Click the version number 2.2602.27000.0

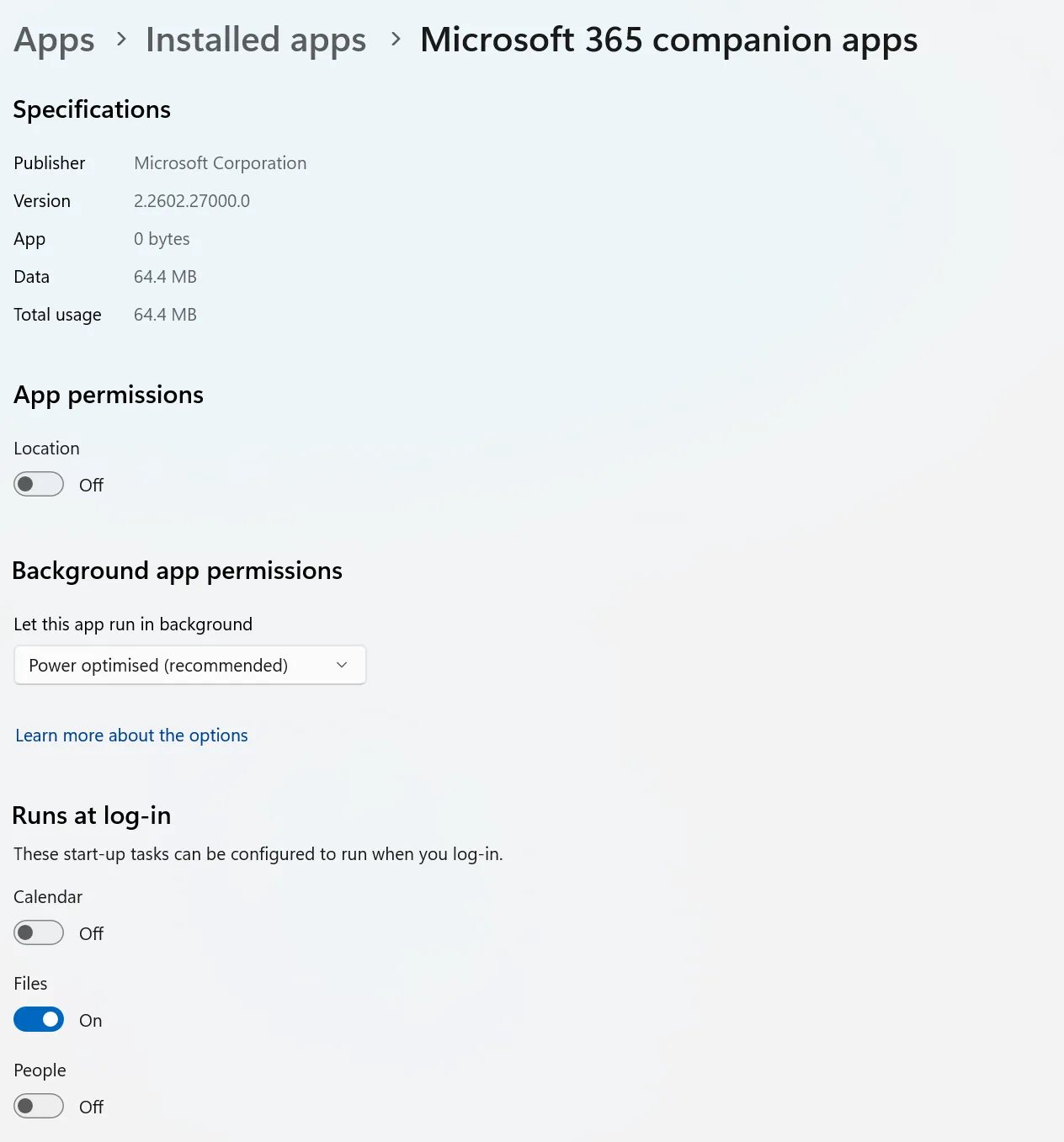(x=192, y=200)
